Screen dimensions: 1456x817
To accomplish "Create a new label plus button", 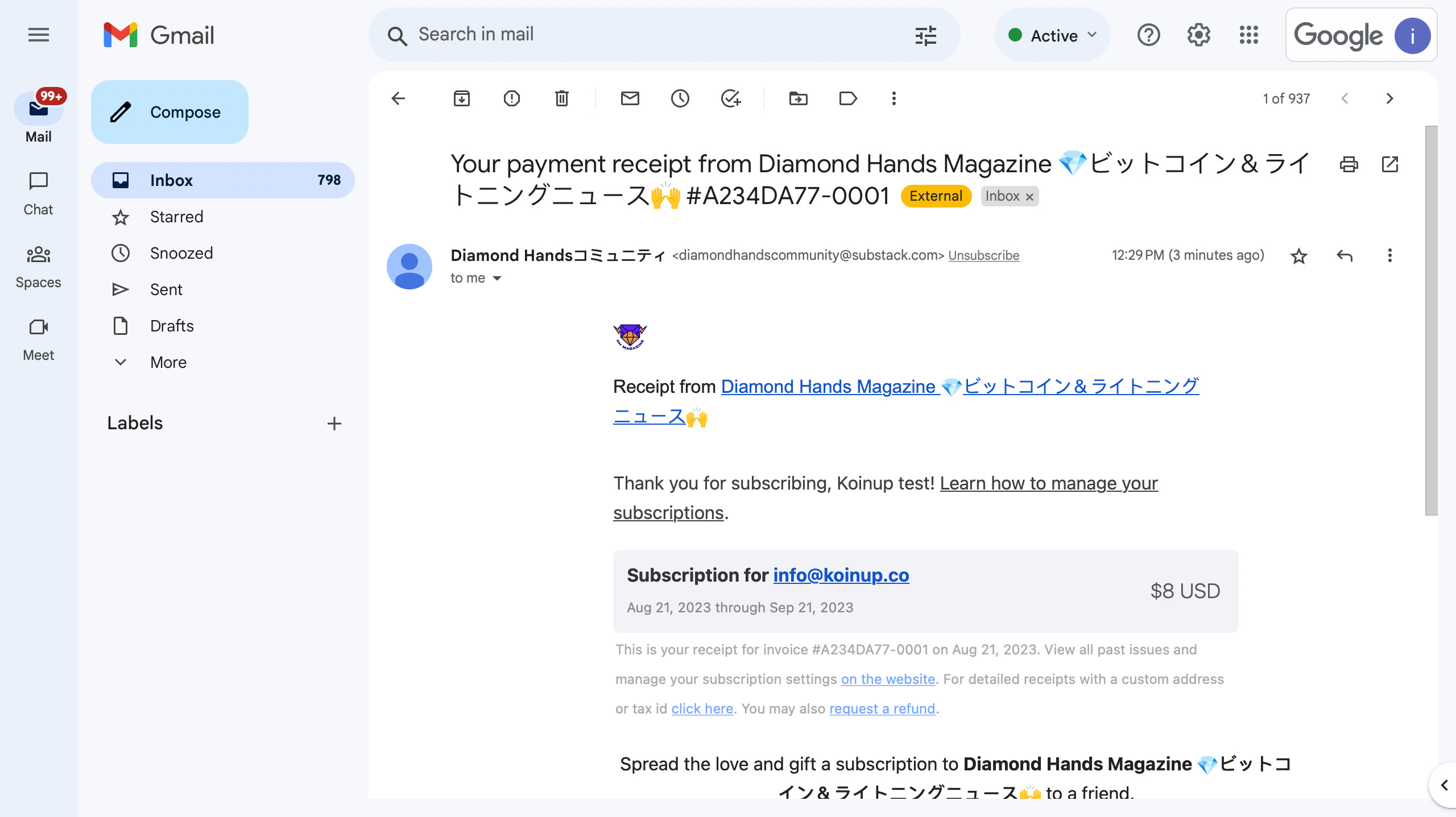I will [334, 423].
